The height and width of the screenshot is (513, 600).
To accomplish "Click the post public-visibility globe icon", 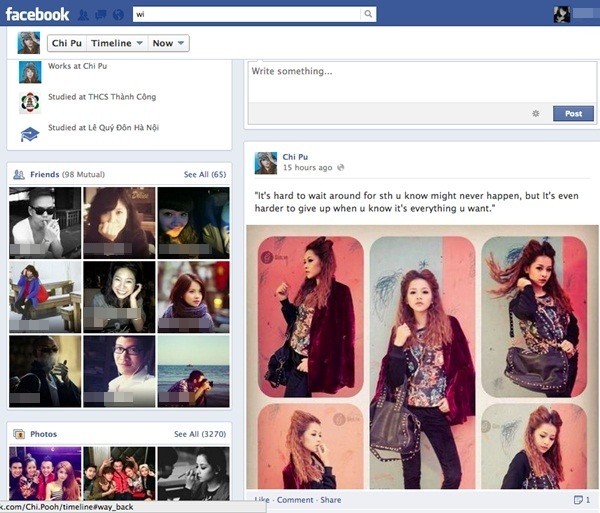I will point(341,167).
